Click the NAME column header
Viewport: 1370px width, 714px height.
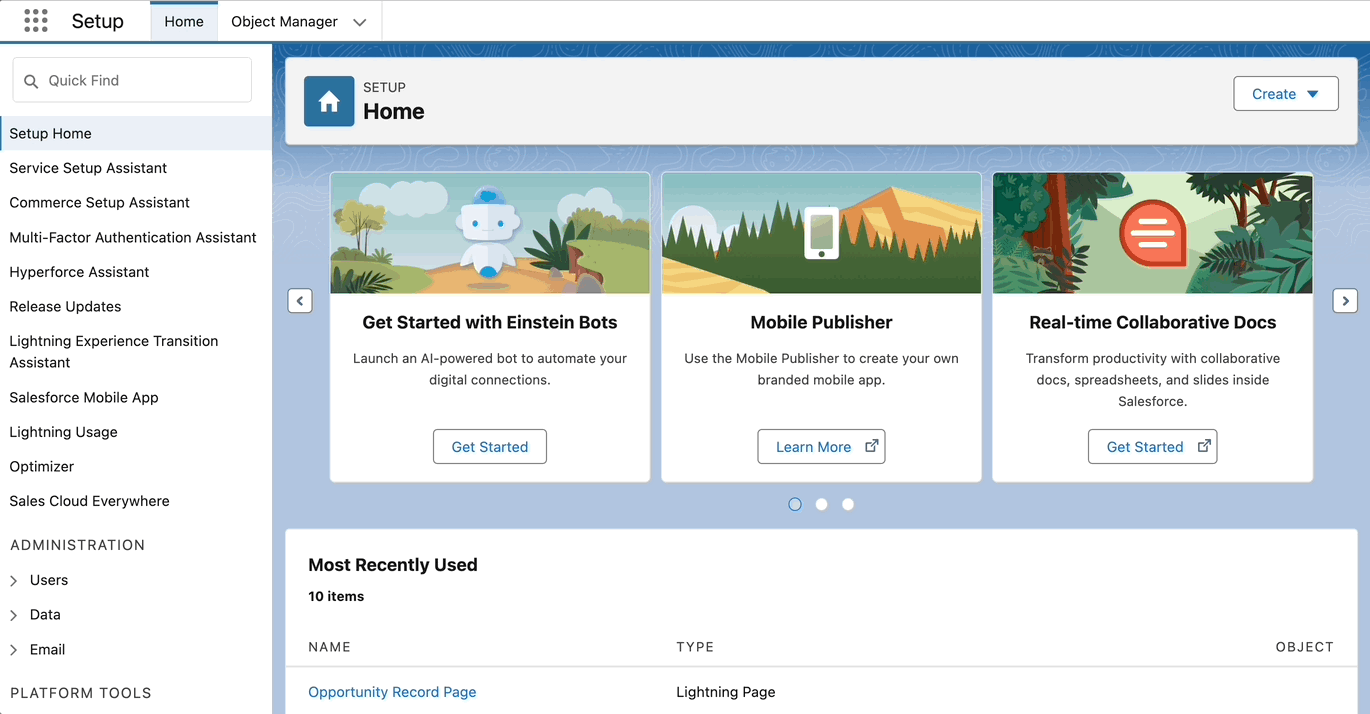329,647
